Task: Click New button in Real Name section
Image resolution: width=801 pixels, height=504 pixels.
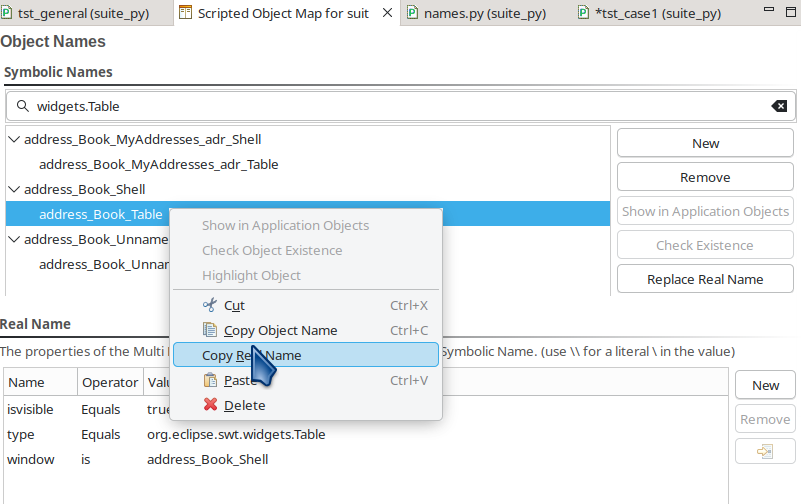Action: point(765,385)
